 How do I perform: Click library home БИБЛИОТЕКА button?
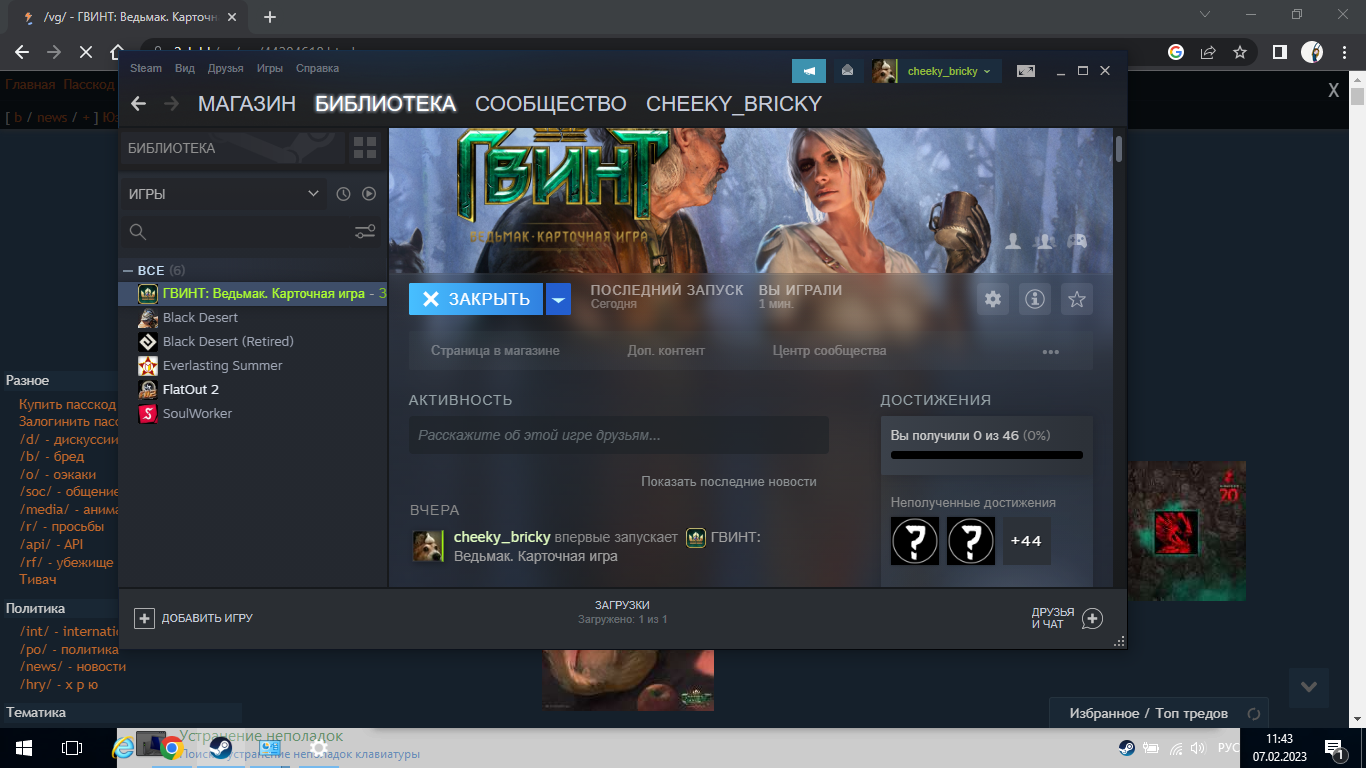[x=232, y=148]
